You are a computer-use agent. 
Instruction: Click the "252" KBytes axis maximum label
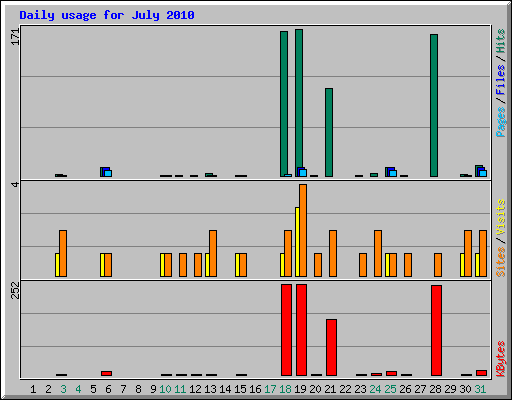15,290
